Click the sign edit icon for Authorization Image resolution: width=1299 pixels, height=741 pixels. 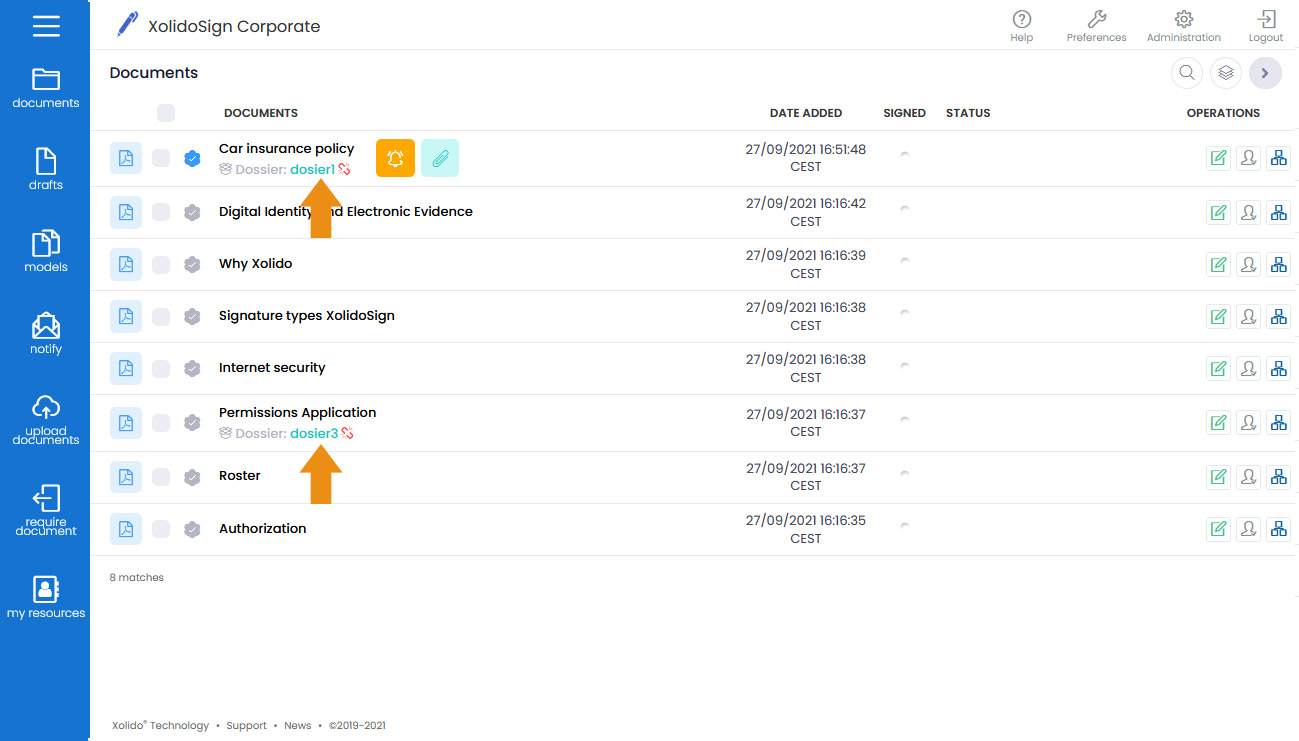1218,529
